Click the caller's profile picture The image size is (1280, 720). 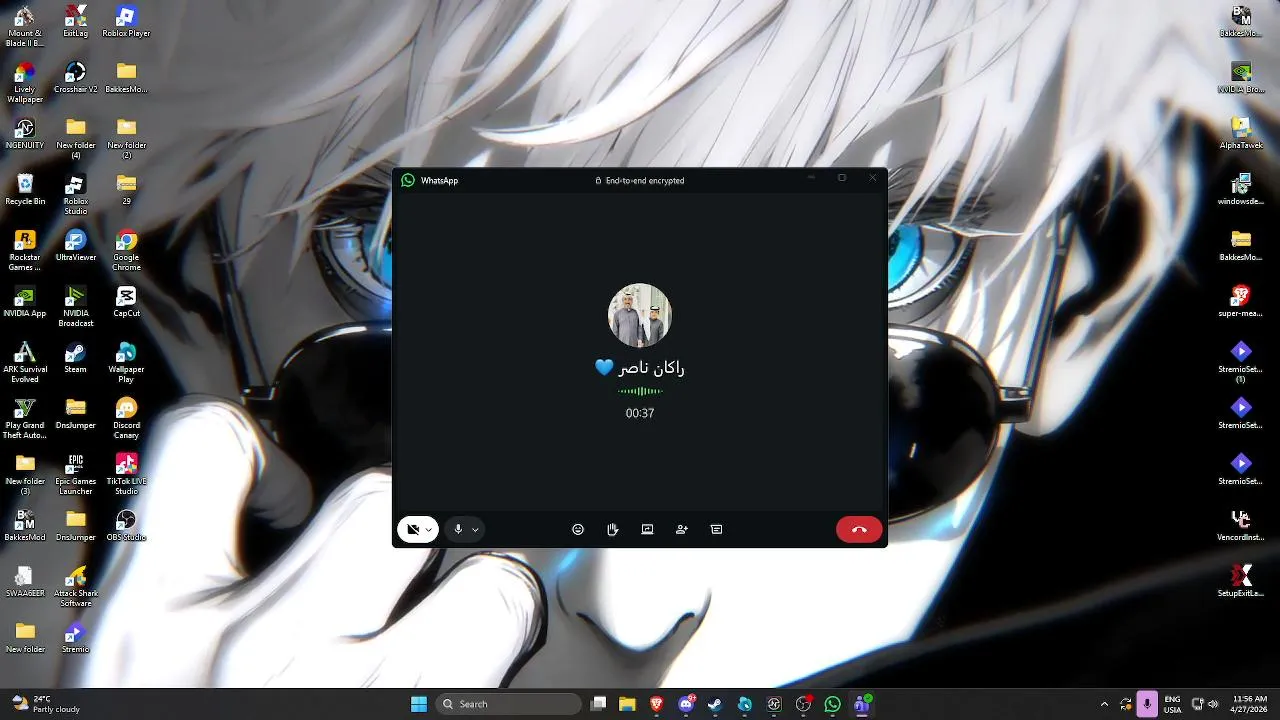pos(640,315)
